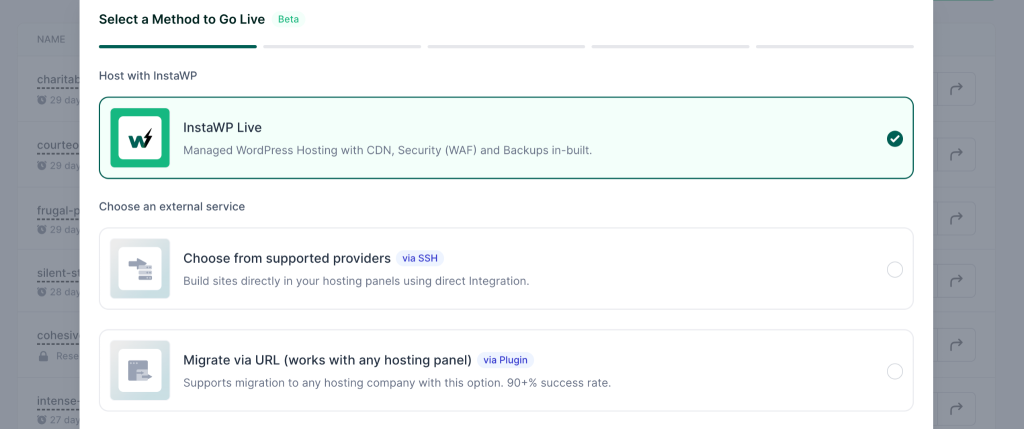1024x429 pixels.
Task: Click the supported providers server transfer icon
Action: (140, 268)
